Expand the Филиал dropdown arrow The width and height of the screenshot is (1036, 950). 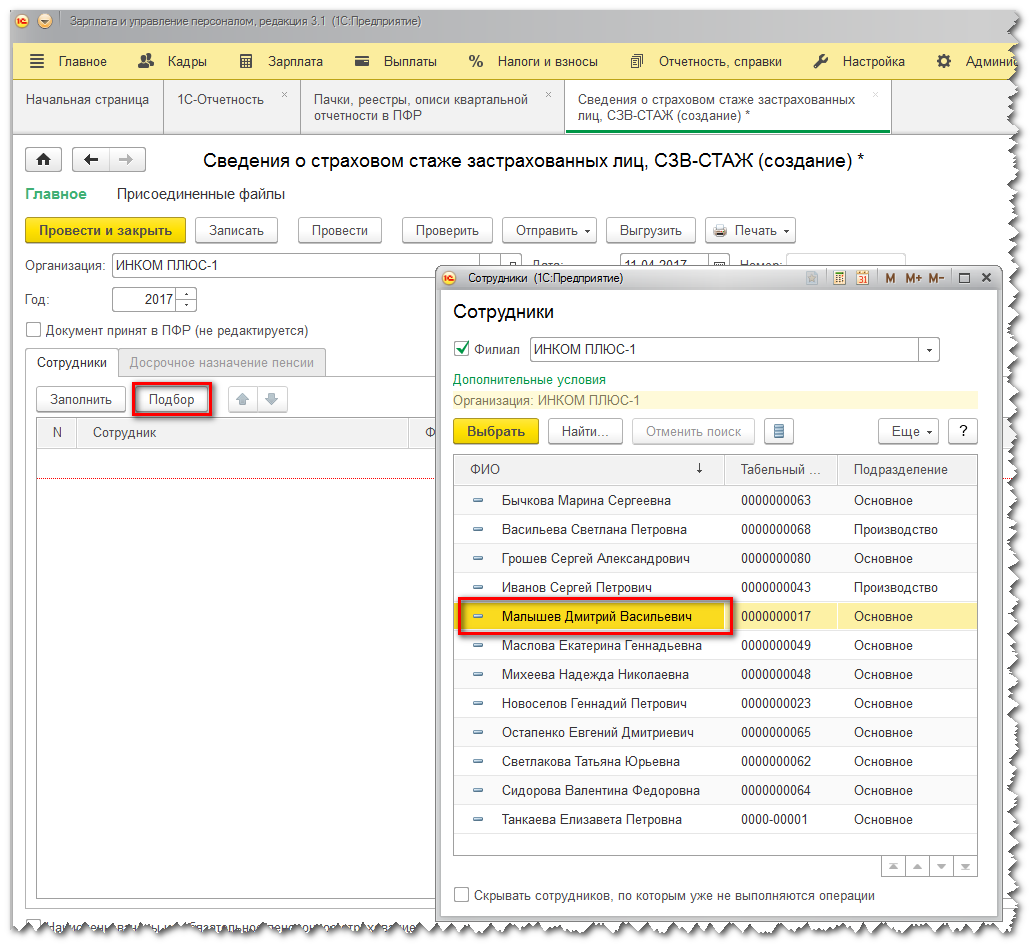929,349
